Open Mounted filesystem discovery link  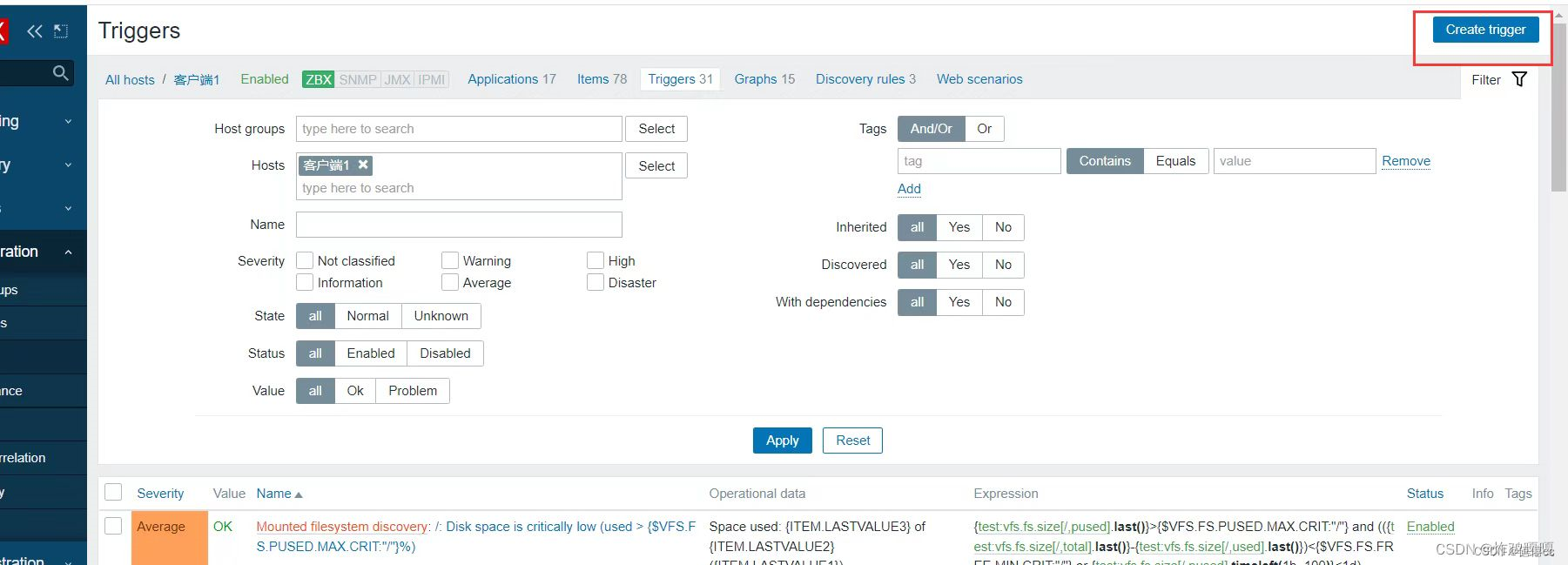[341, 527]
